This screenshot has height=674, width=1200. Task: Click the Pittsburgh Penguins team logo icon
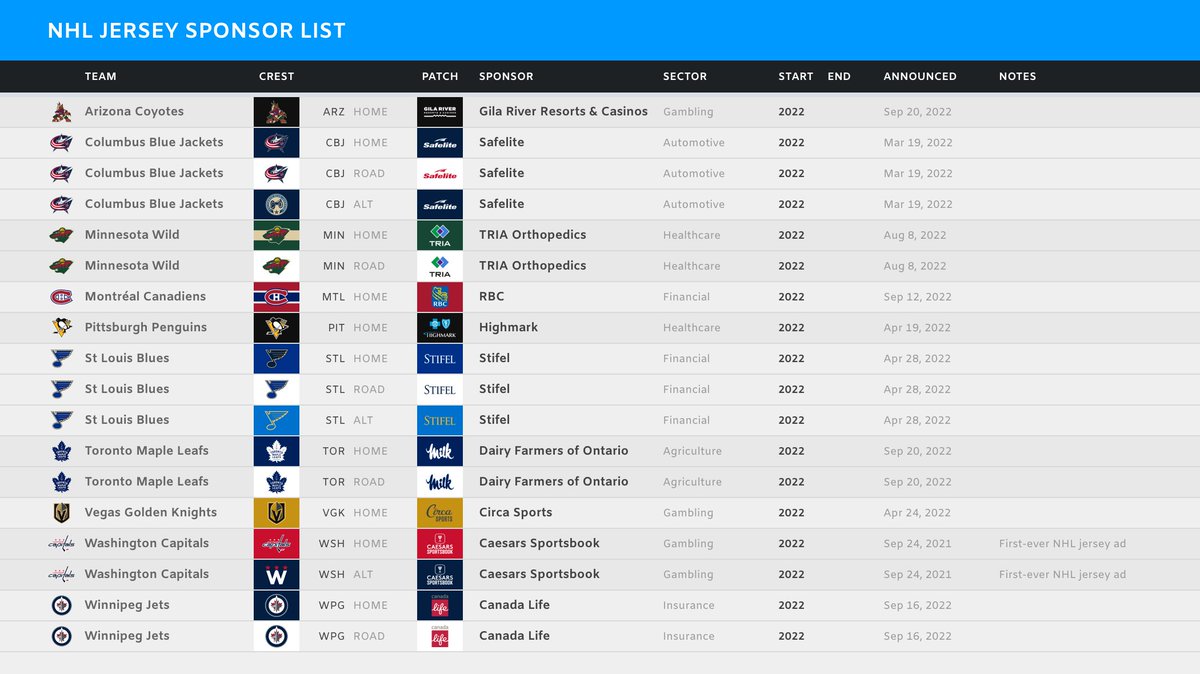point(62,328)
